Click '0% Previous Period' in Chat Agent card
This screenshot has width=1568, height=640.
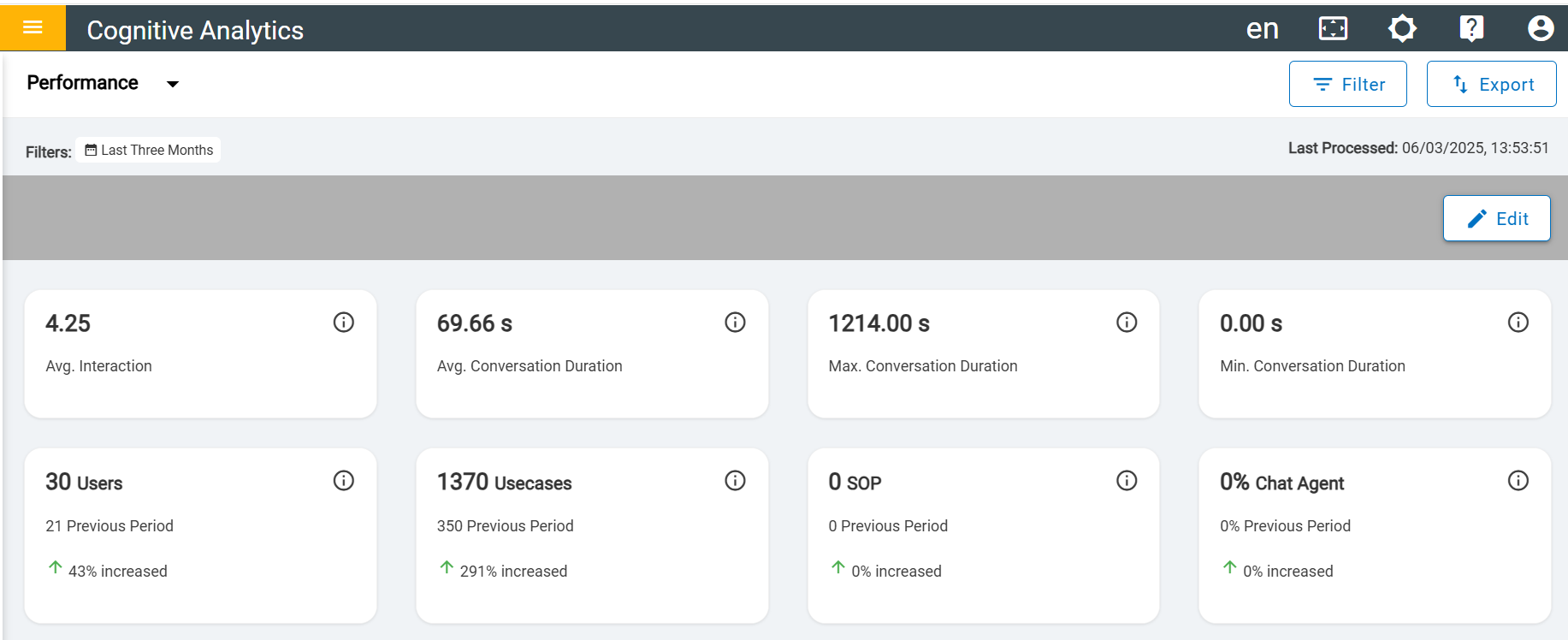[x=1285, y=526]
